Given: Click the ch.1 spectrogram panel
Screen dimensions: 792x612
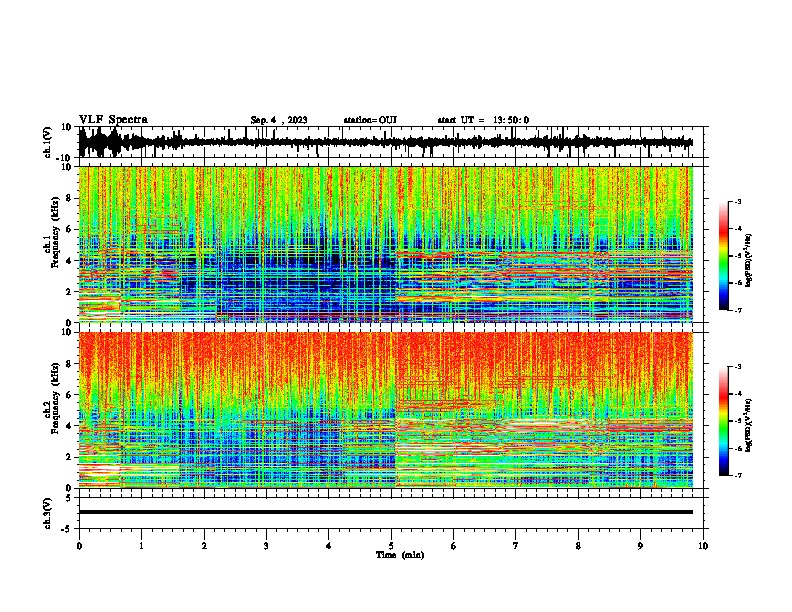Looking at the screenshot, I should pyautogui.click(x=385, y=244).
